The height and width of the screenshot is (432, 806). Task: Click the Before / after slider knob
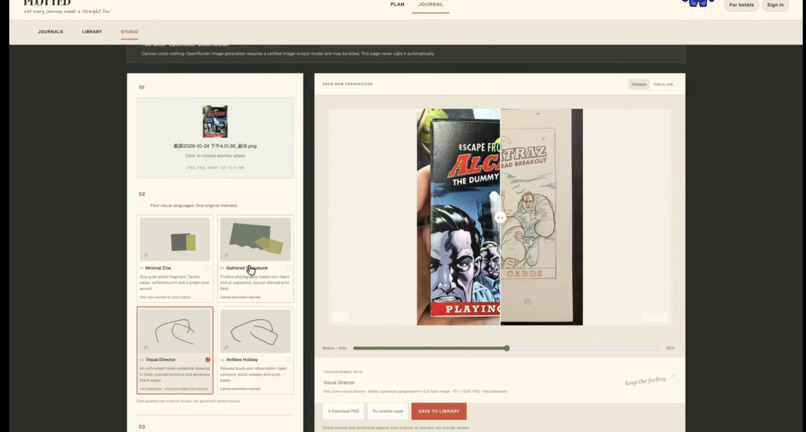pos(506,348)
